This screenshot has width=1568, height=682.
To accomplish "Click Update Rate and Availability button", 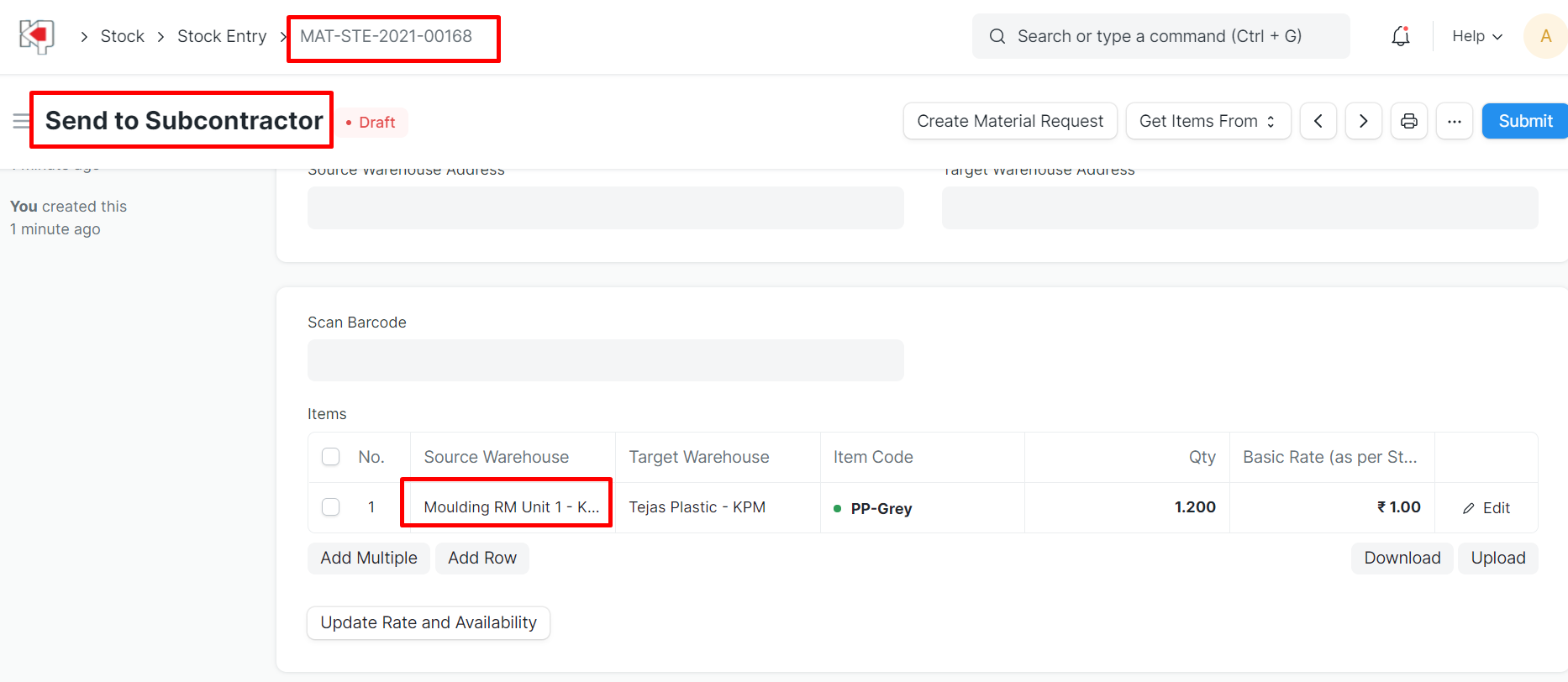I will tap(429, 622).
